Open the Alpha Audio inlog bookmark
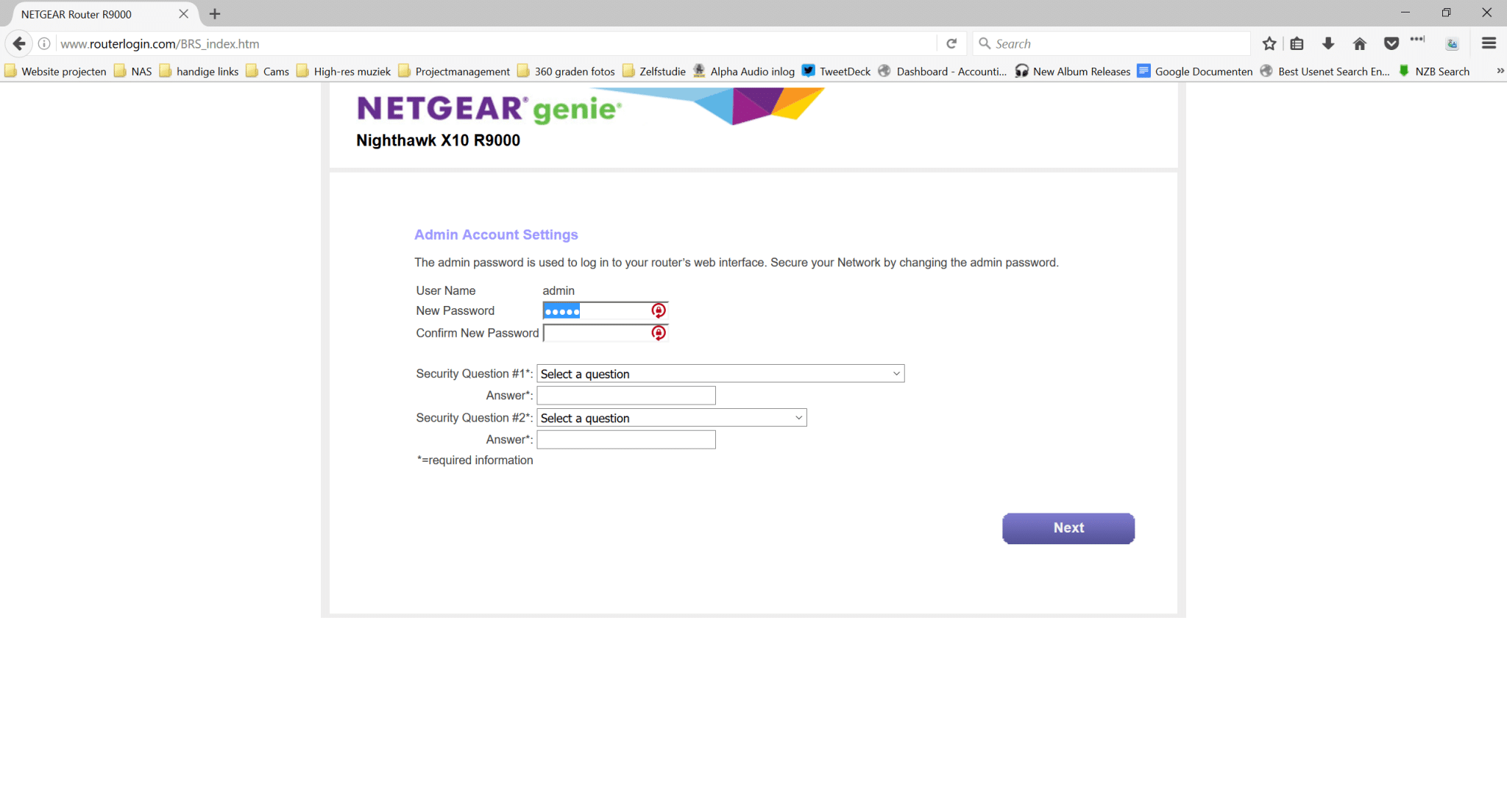 point(744,71)
